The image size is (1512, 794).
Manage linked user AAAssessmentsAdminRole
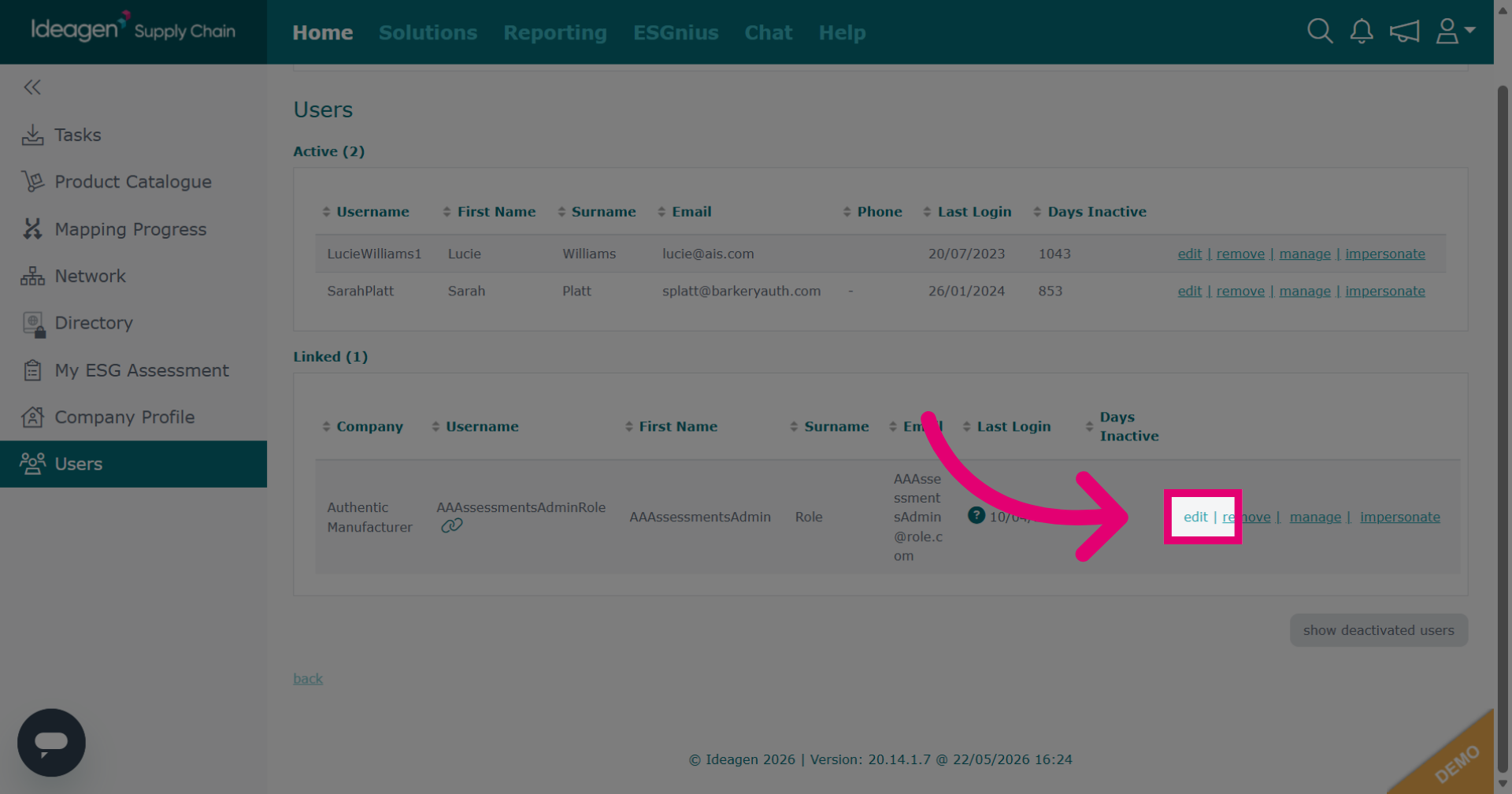1315,517
